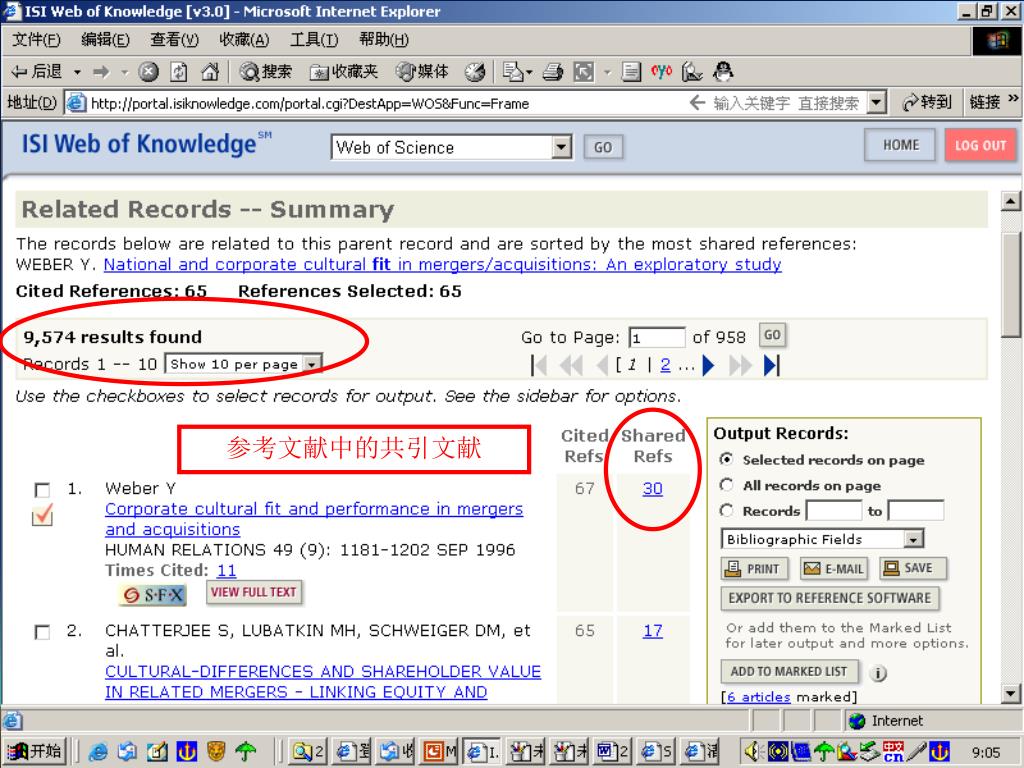This screenshot has height=768, width=1024.
Task: Go to the Home page icon in toolbar
Action: coord(210,71)
